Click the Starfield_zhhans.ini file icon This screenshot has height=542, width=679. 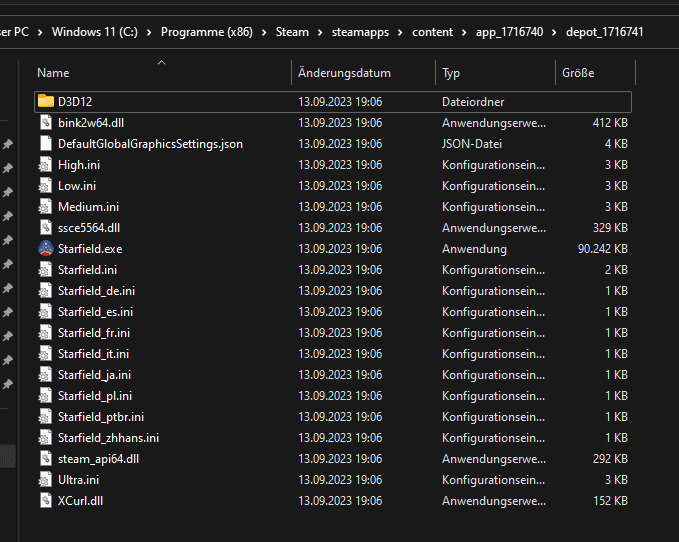point(45,438)
